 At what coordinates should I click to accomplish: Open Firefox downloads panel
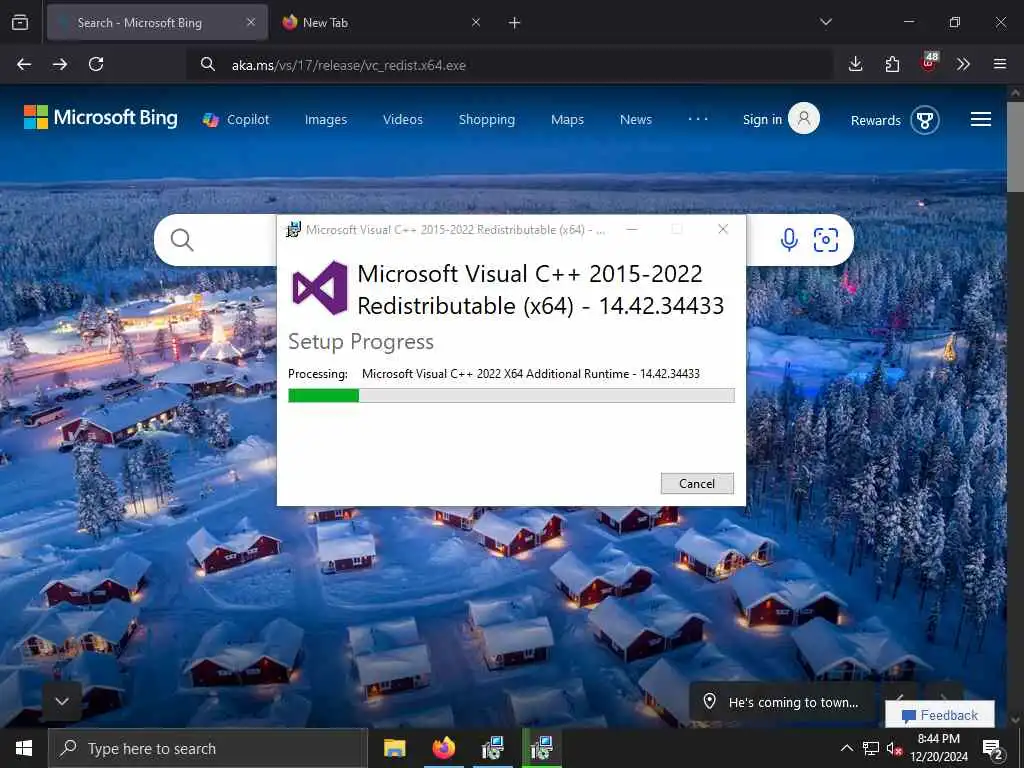tap(856, 63)
